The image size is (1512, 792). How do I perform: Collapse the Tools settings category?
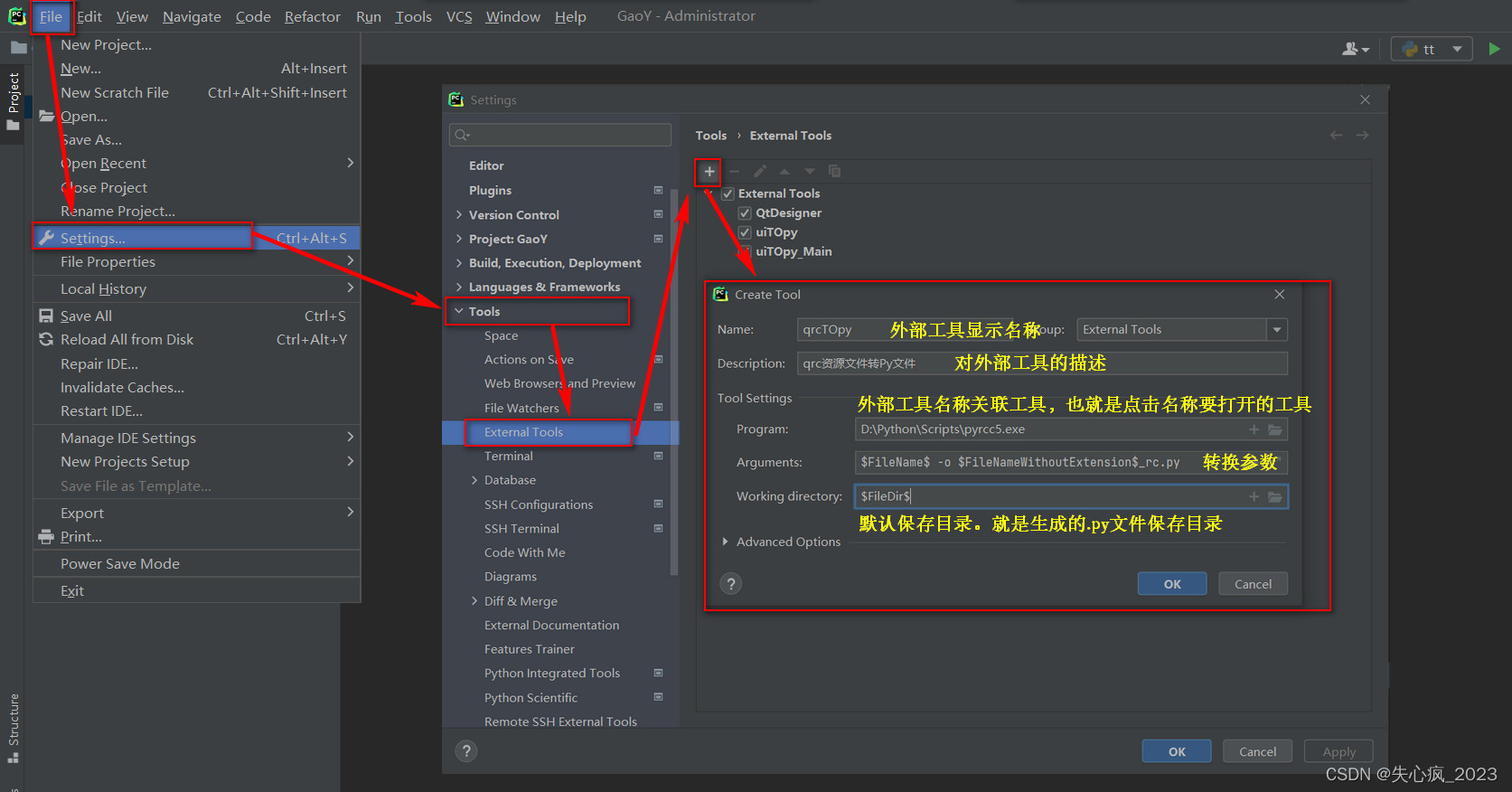pyautogui.click(x=458, y=311)
